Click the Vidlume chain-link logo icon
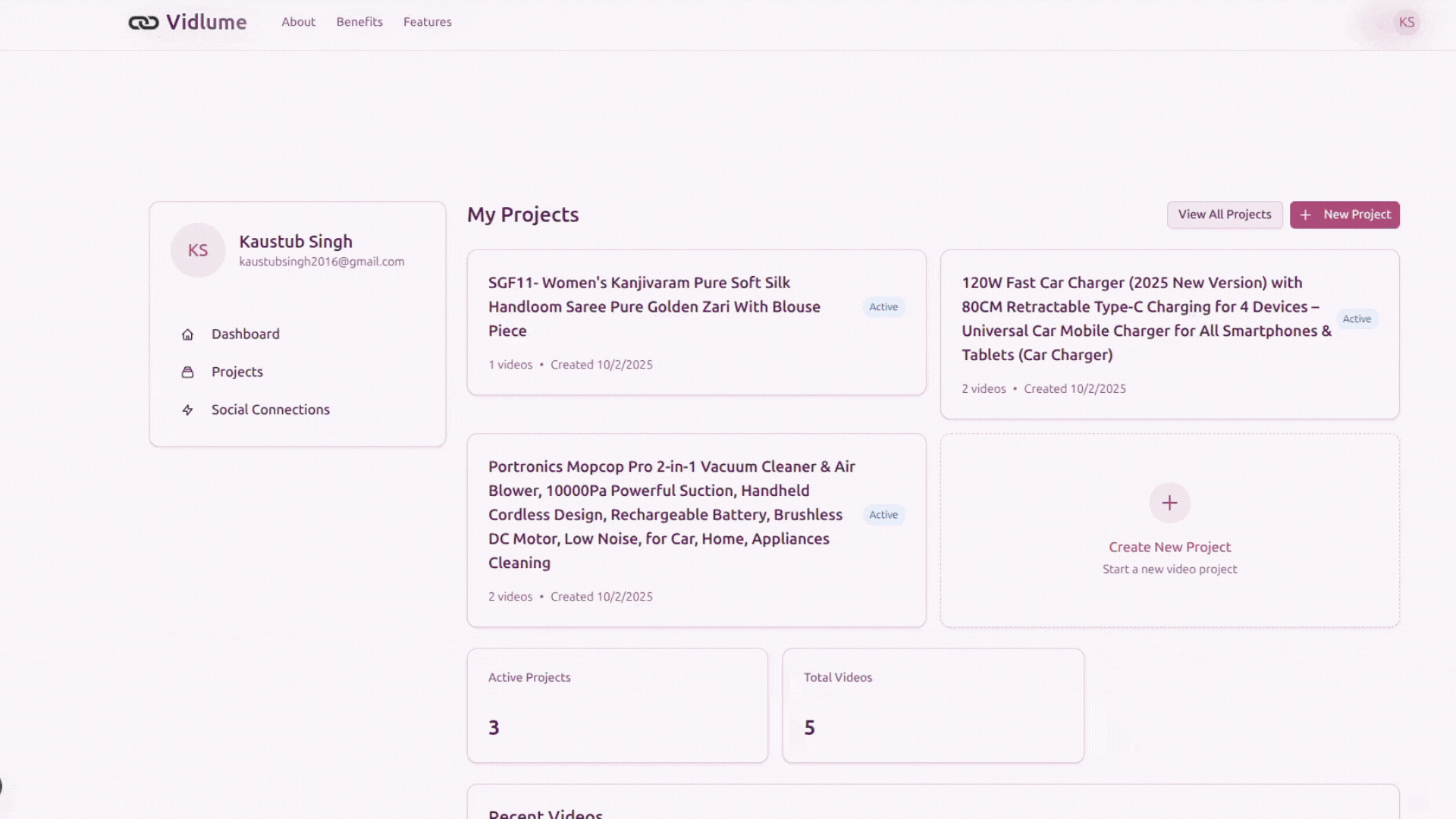 tap(143, 23)
